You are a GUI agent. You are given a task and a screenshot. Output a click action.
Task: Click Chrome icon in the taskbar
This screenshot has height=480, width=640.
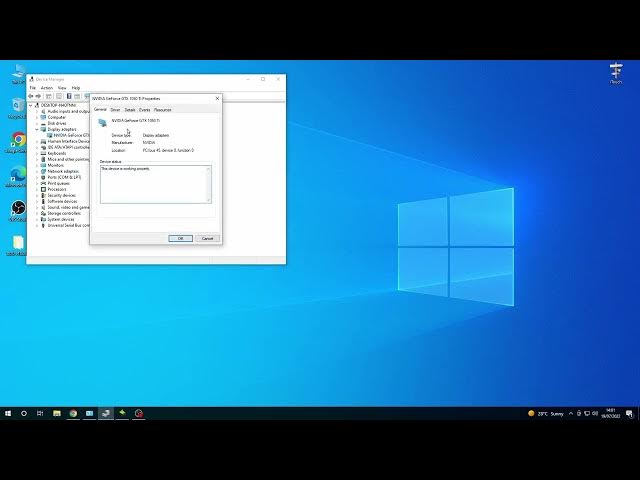tap(73, 412)
